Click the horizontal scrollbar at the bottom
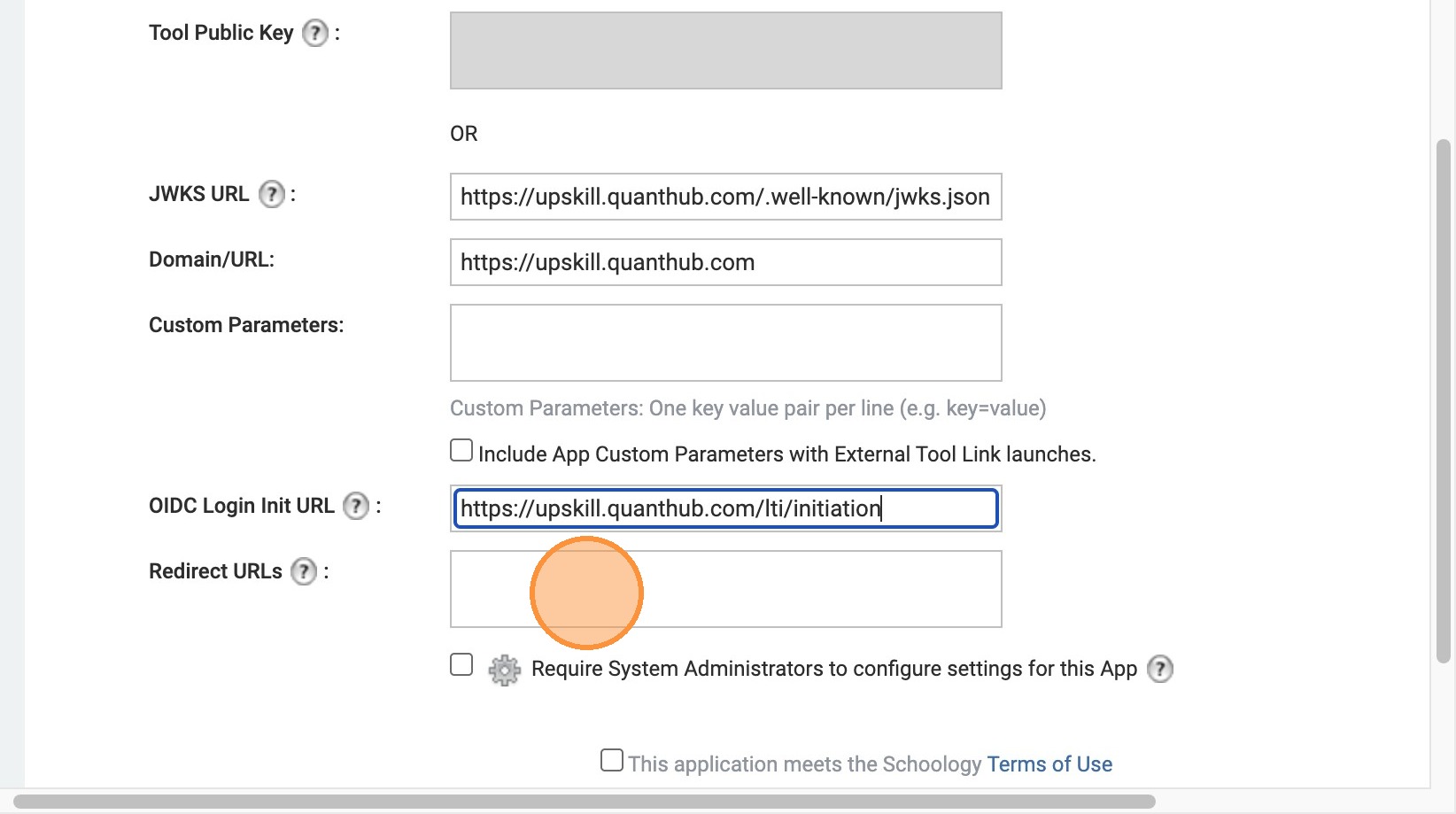The height and width of the screenshot is (814, 1456). coord(585,802)
